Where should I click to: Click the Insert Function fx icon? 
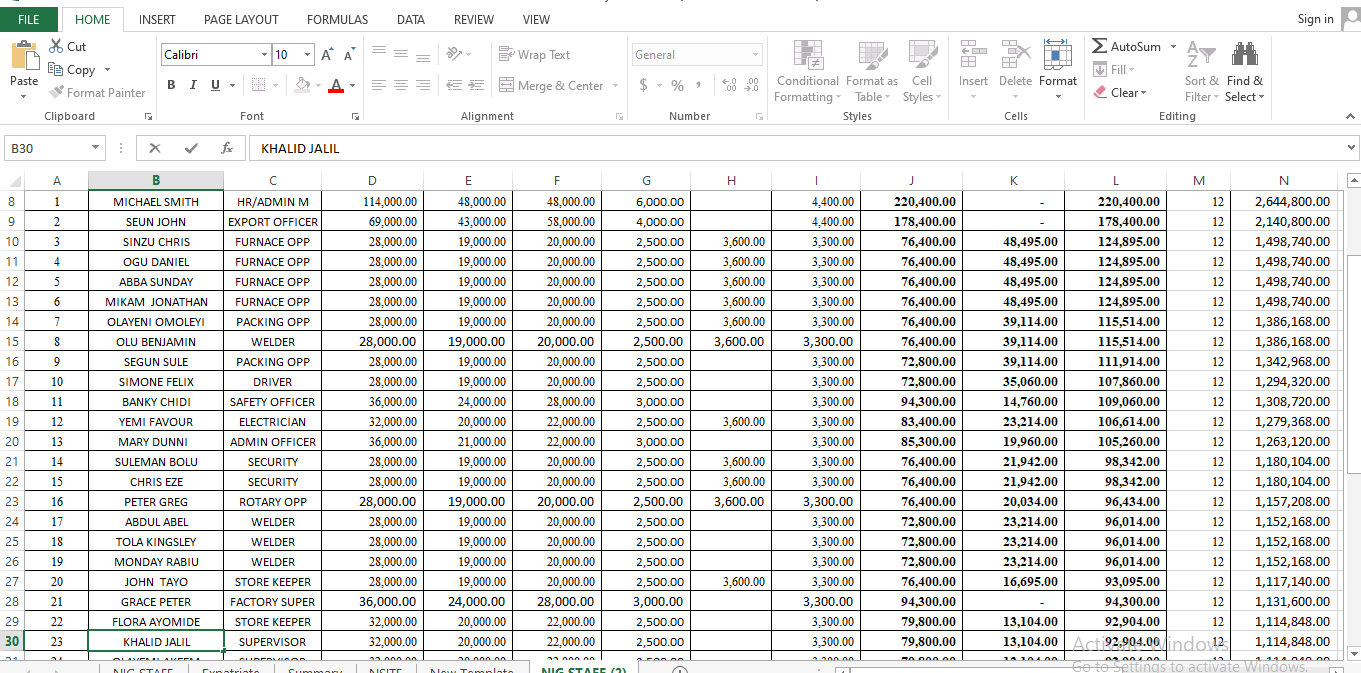[227, 148]
